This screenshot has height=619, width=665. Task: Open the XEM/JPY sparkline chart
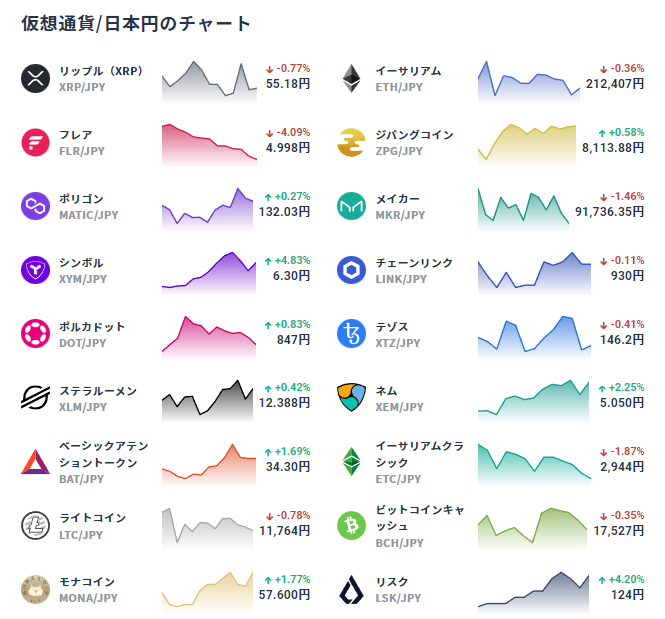tap(534, 401)
